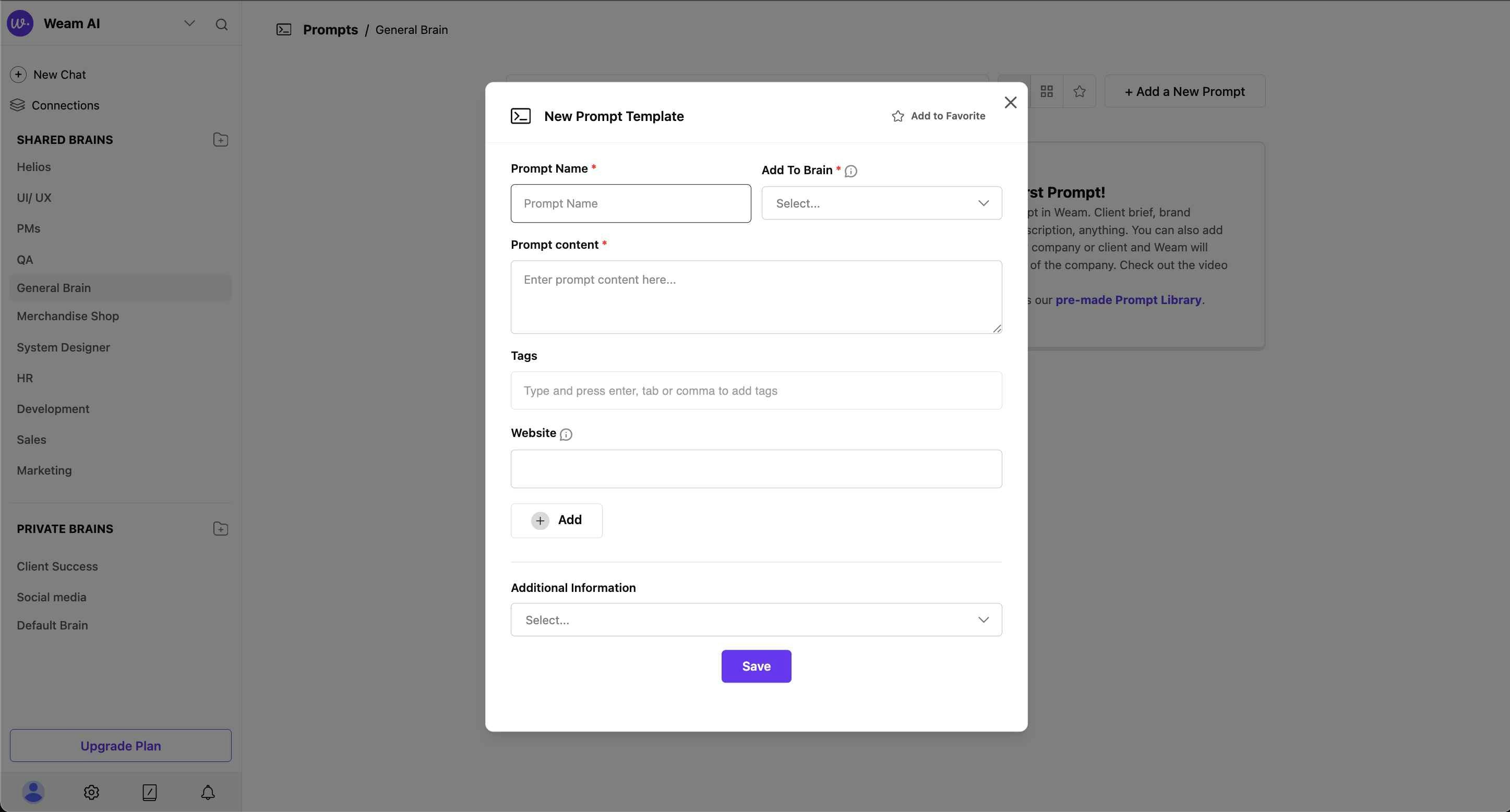Toggle favorites star filter in toolbar
Viewport: 1510px width, 812px height.
(1079, 91)
